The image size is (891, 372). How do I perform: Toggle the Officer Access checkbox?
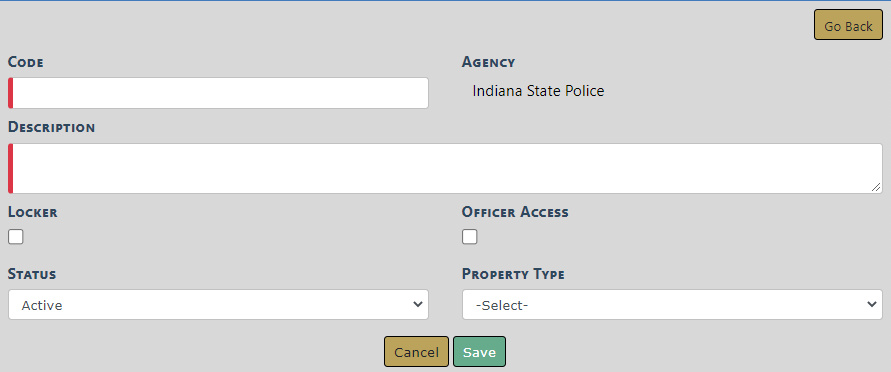469,237
